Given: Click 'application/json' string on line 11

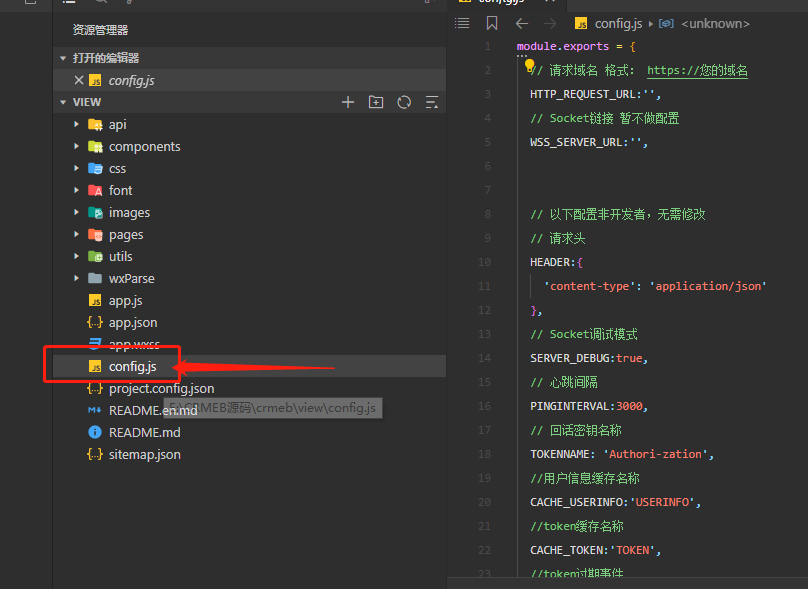Looking at the screenshot, I should click(x=708, y=286).
